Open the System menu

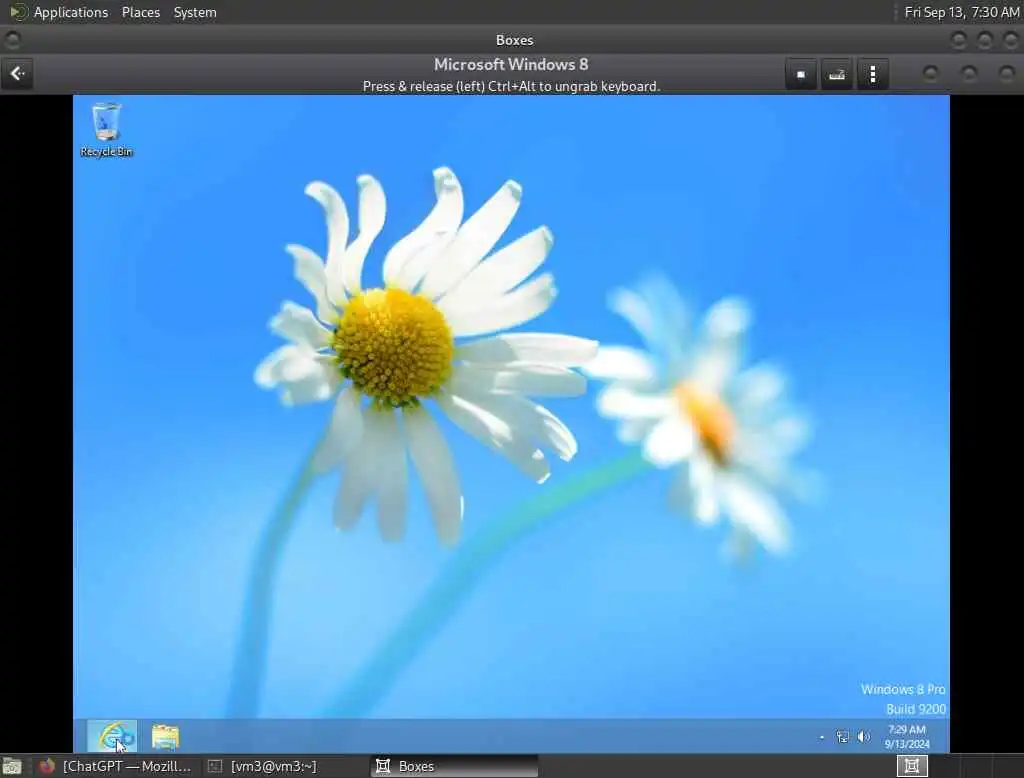(195, 12)
